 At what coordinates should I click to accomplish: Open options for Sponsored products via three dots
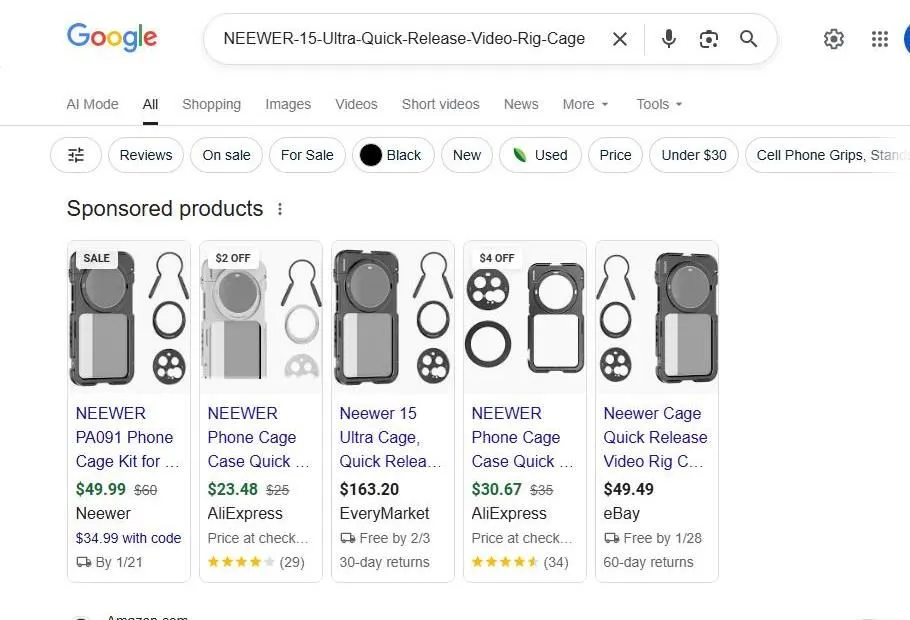point(280,209)
